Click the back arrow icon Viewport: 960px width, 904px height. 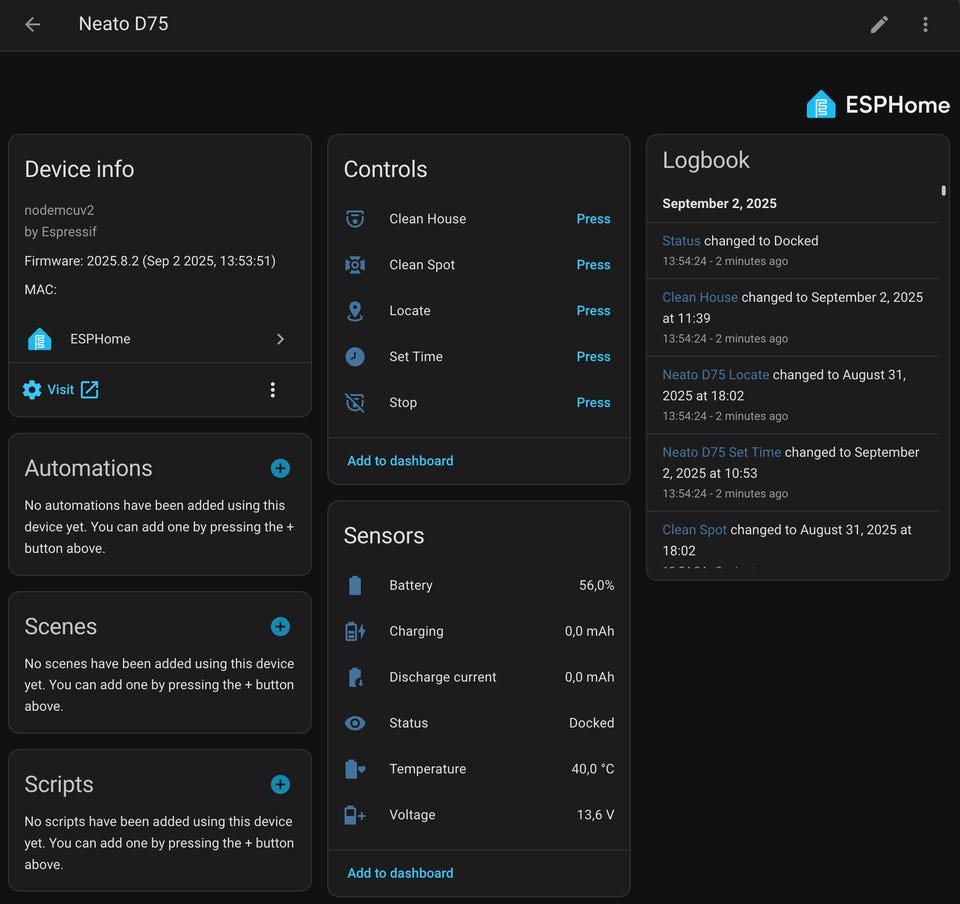click(x=33, y=24)
